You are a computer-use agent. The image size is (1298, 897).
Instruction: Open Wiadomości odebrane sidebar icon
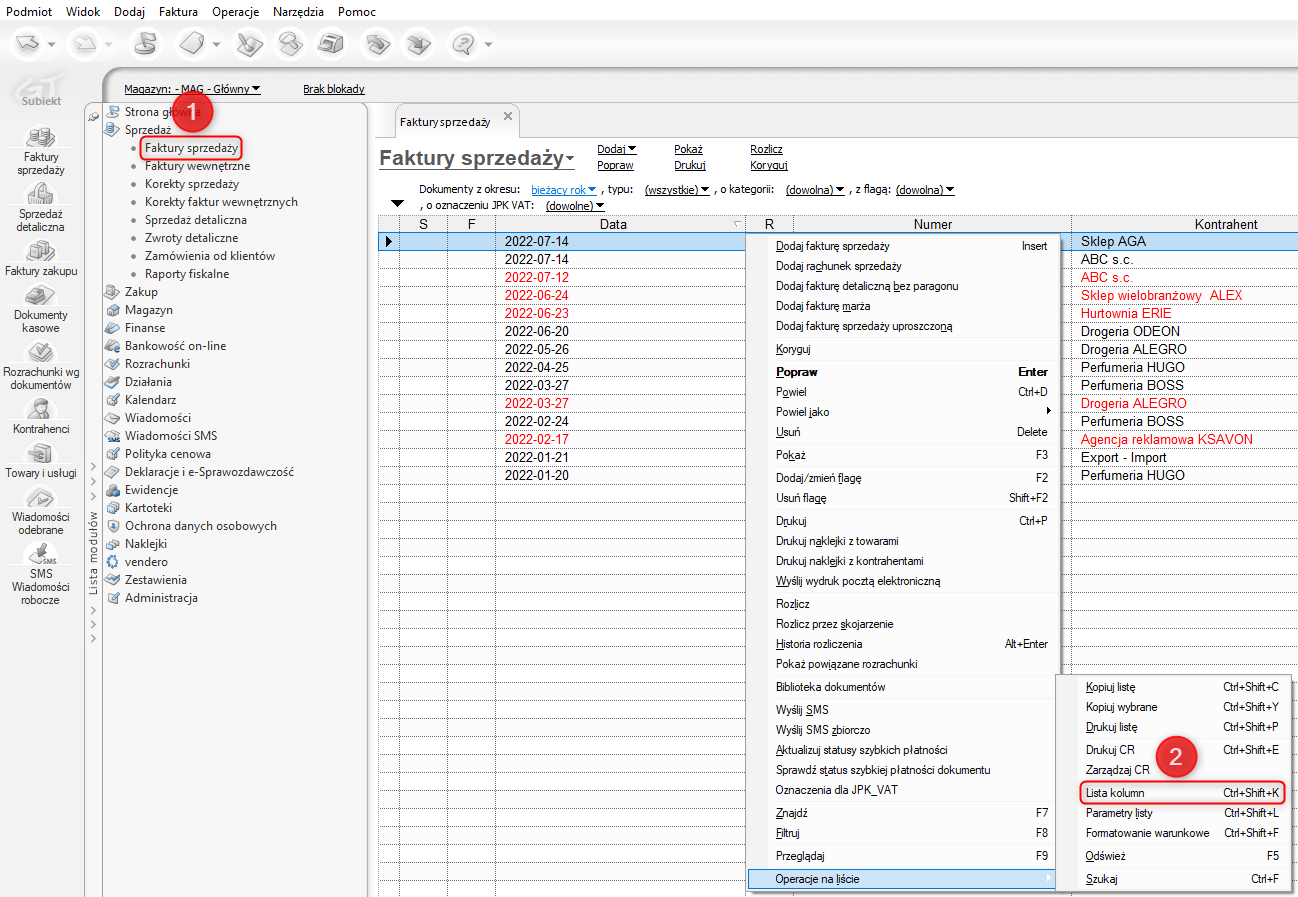click(x=40, y=498)
